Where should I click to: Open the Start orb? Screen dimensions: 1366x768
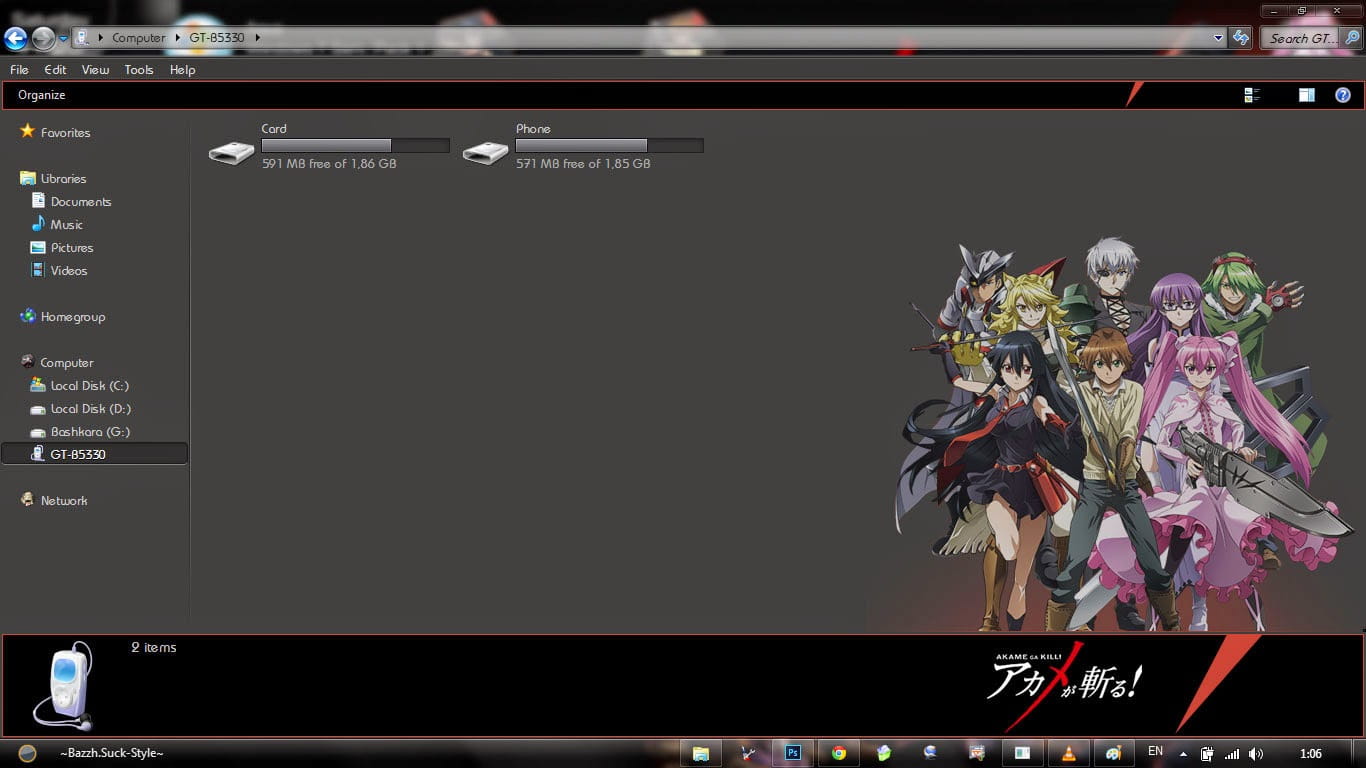(x=27, y=753)
